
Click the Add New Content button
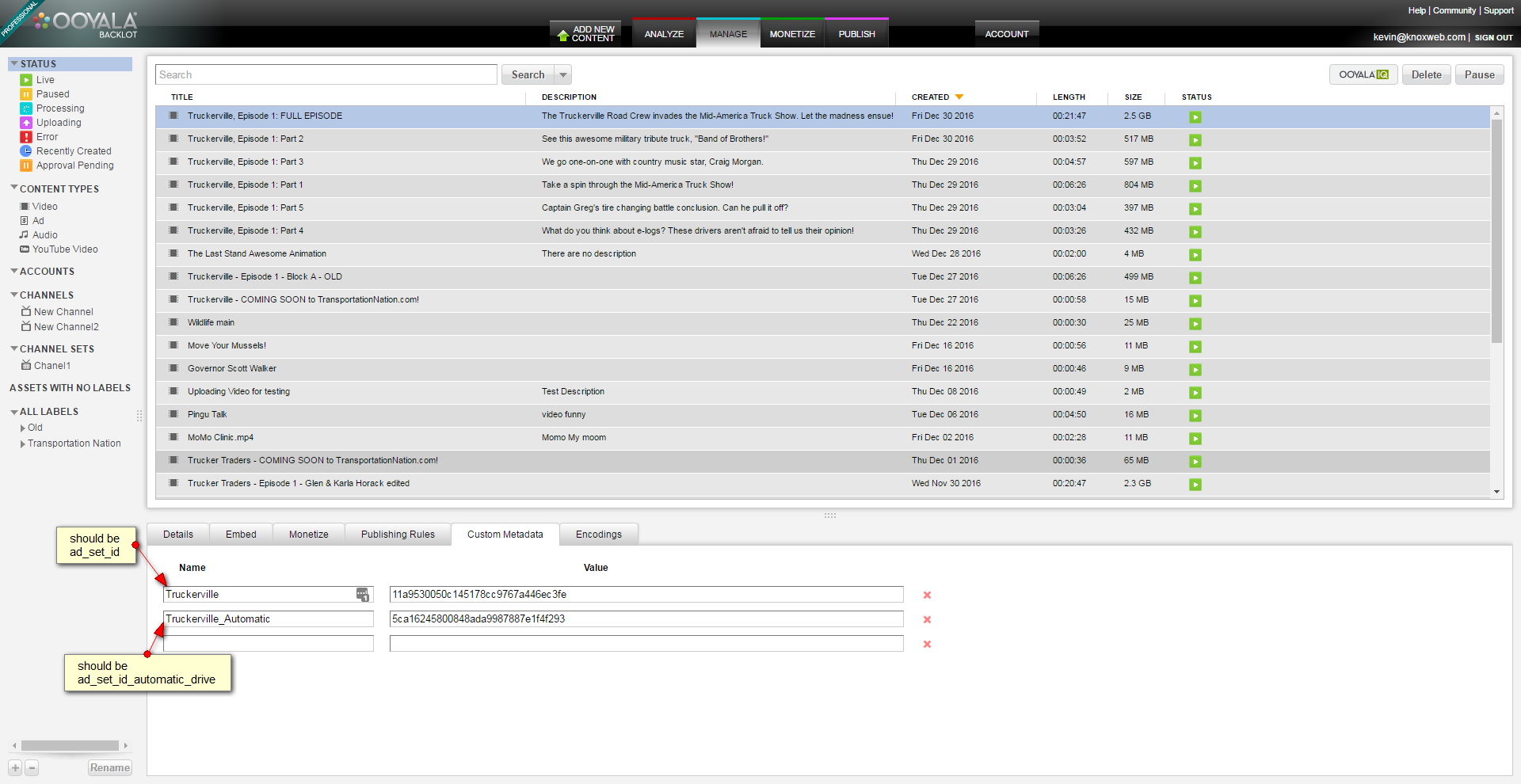585,33
